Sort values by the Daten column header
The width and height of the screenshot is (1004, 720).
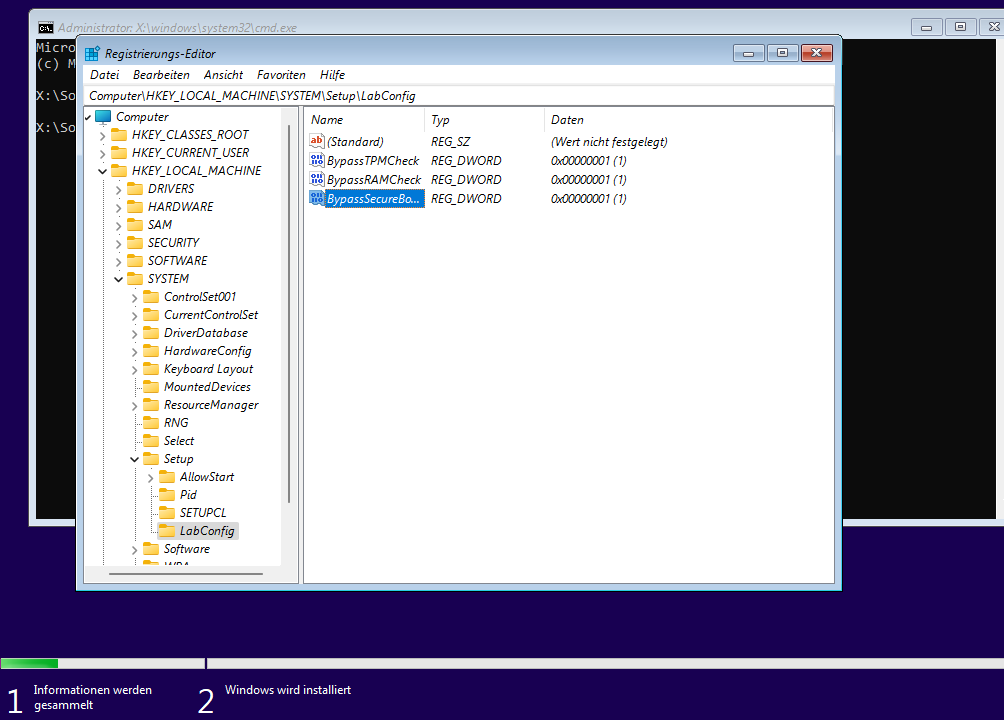click(688, 120)
